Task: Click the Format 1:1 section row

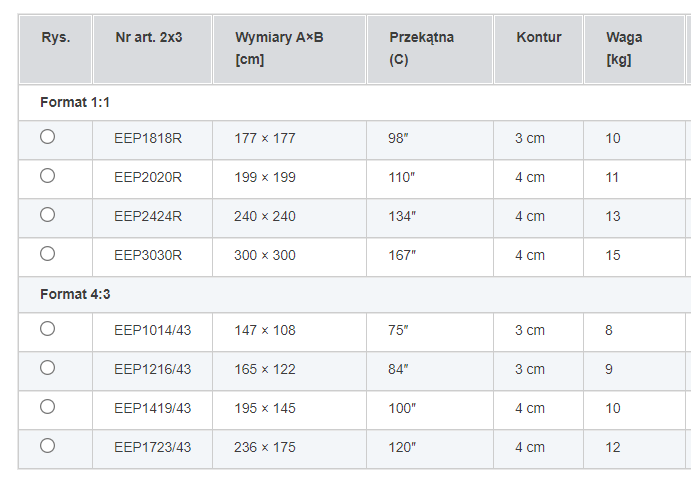Action: (75, 102)
